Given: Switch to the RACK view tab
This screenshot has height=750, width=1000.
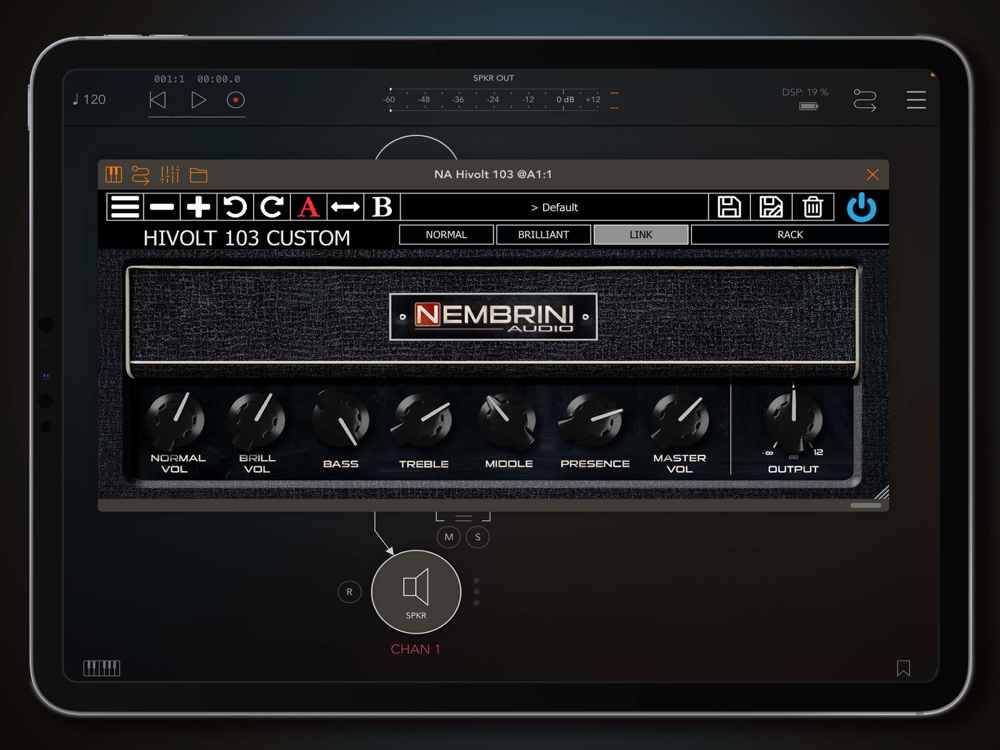Looking at the screenshot, I should (790, 235).
